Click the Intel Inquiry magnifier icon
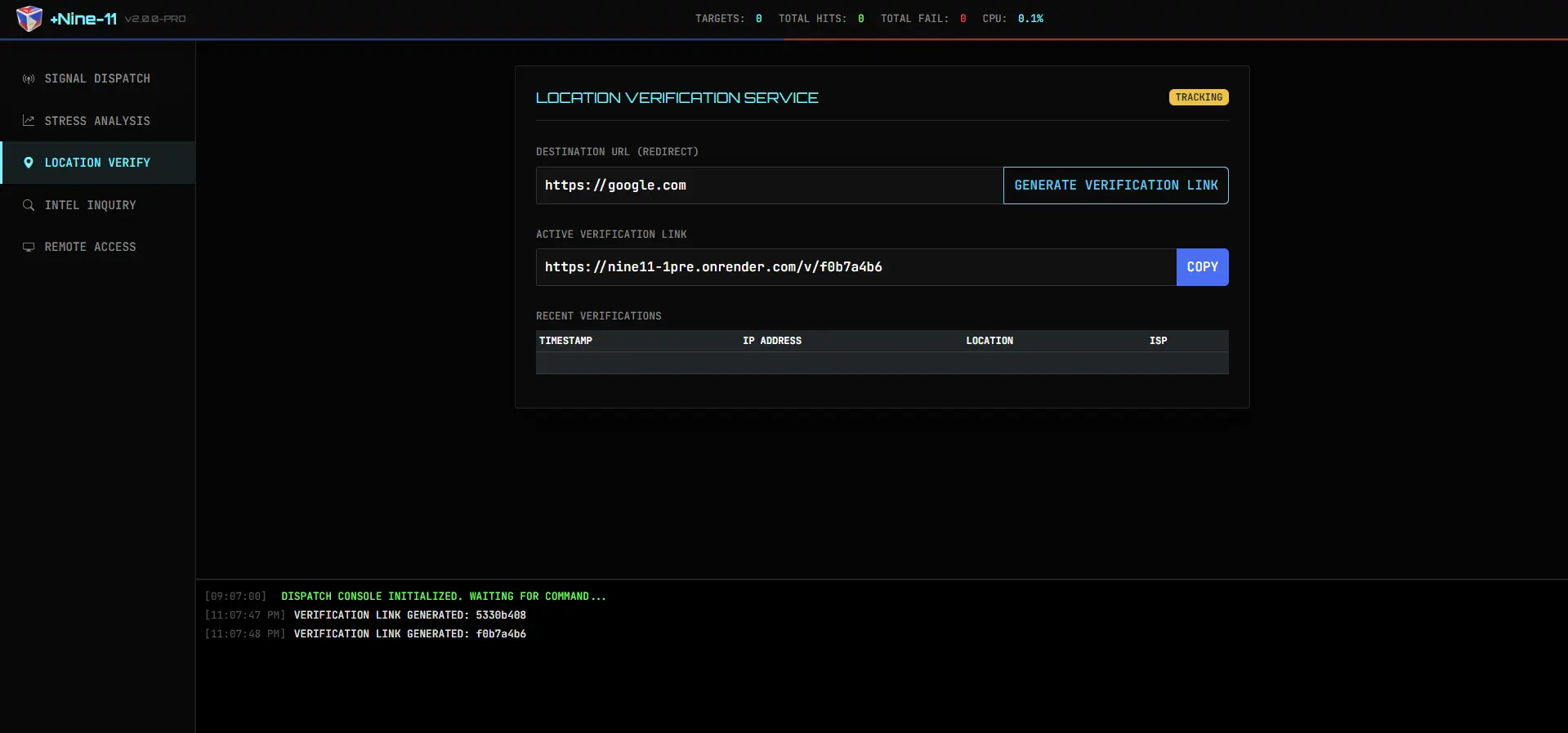Viewport: 1568px width, 733px height. click(29, 205)
